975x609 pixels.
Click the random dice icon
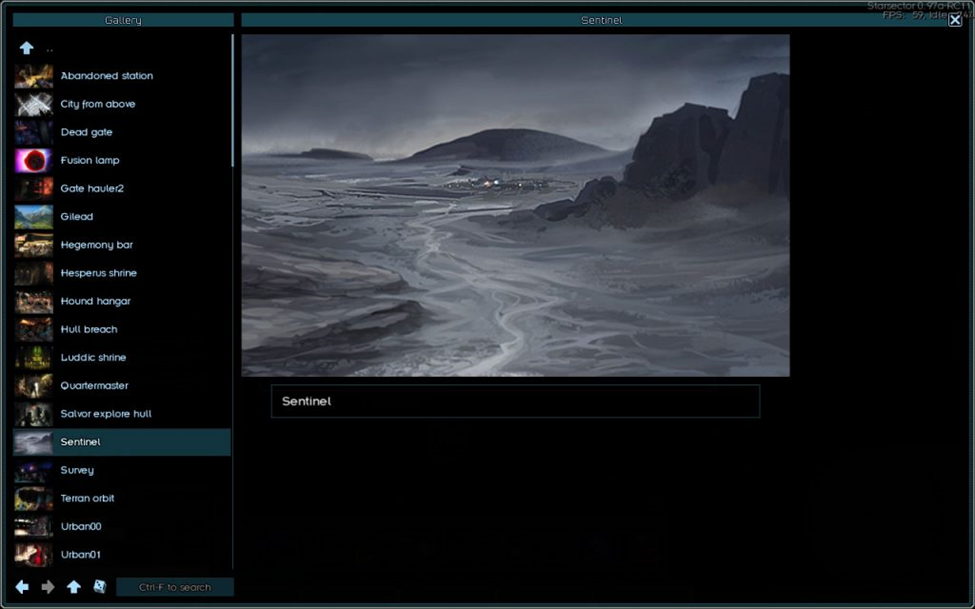pos(100,587)
